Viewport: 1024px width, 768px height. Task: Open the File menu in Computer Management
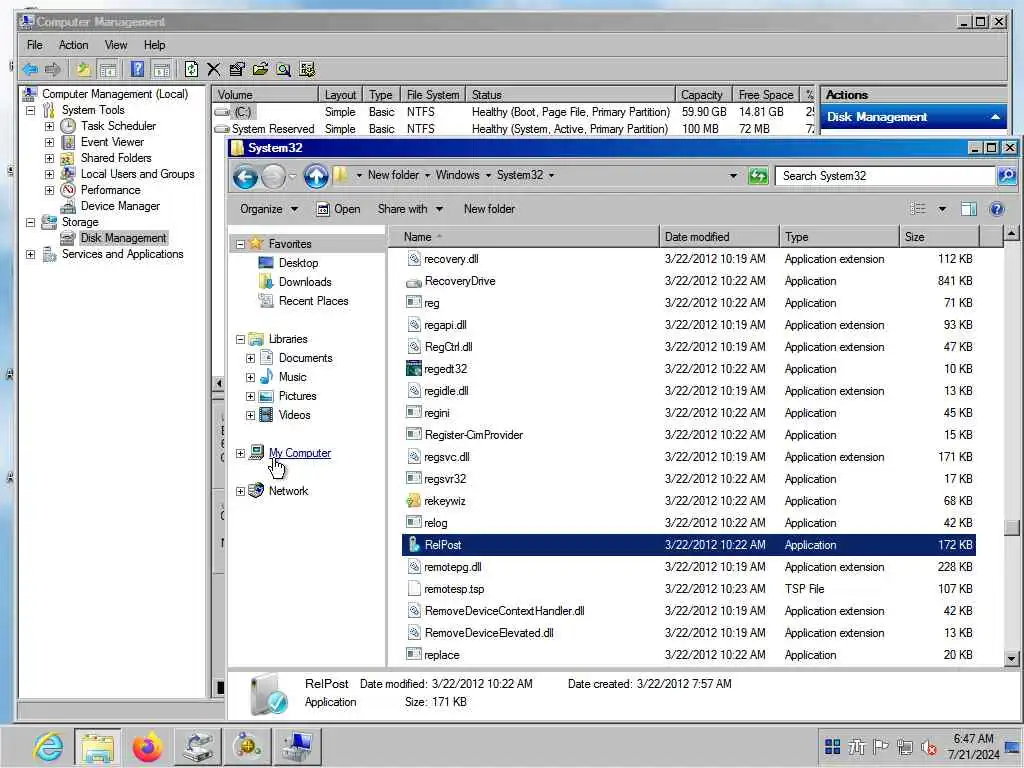coord(35,45)
